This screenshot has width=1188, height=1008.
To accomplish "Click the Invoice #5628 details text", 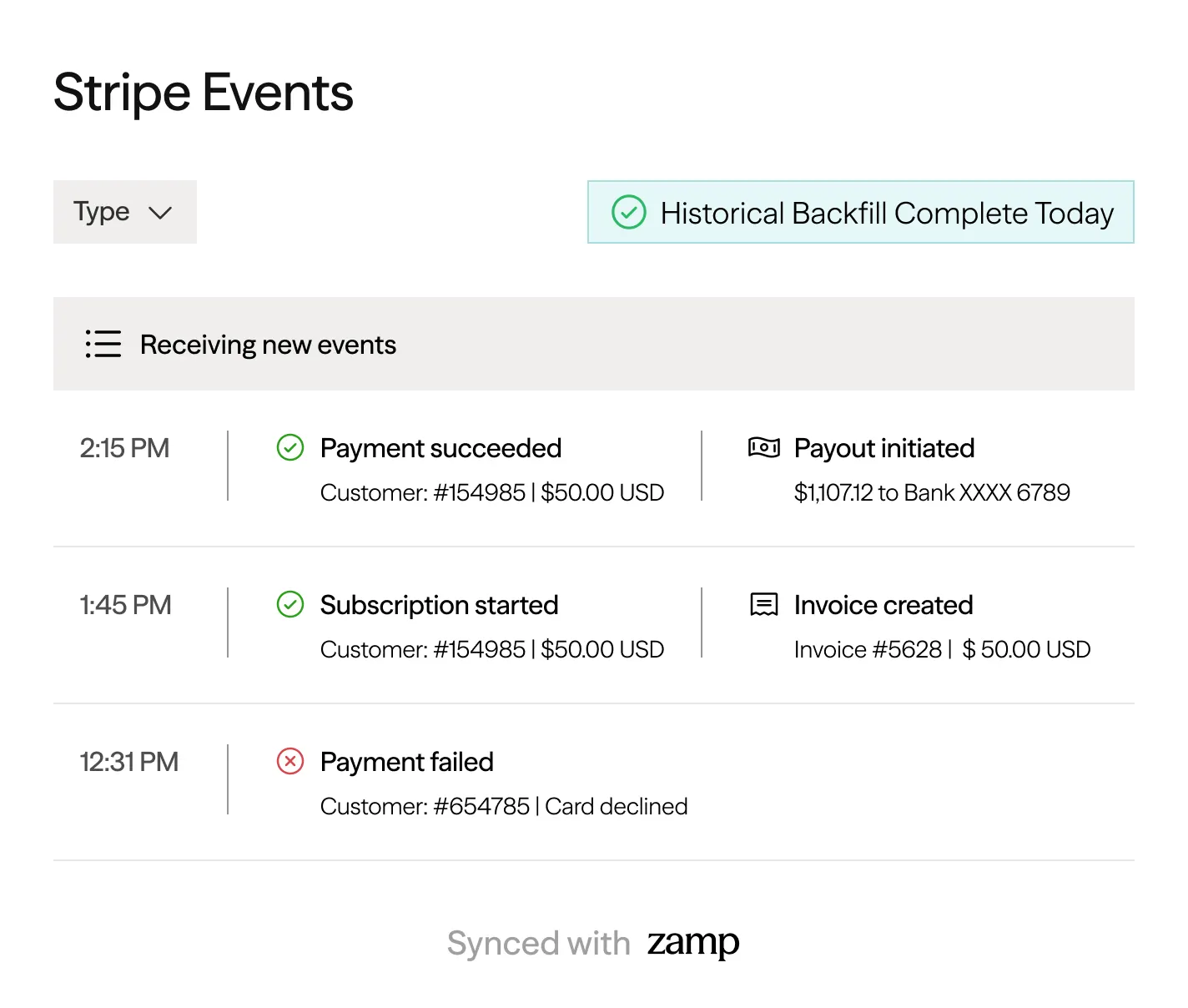I will pos(942,649).
